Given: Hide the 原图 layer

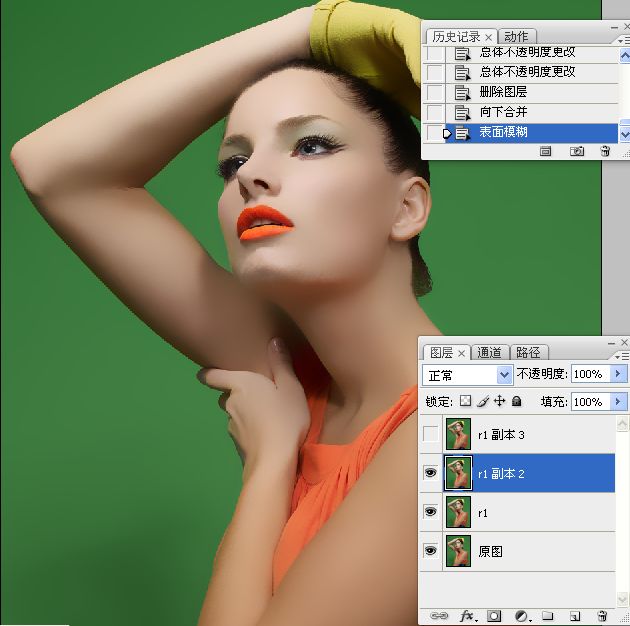Looking at the screenshot, I should pyautogui.click(x=430, y=550).
